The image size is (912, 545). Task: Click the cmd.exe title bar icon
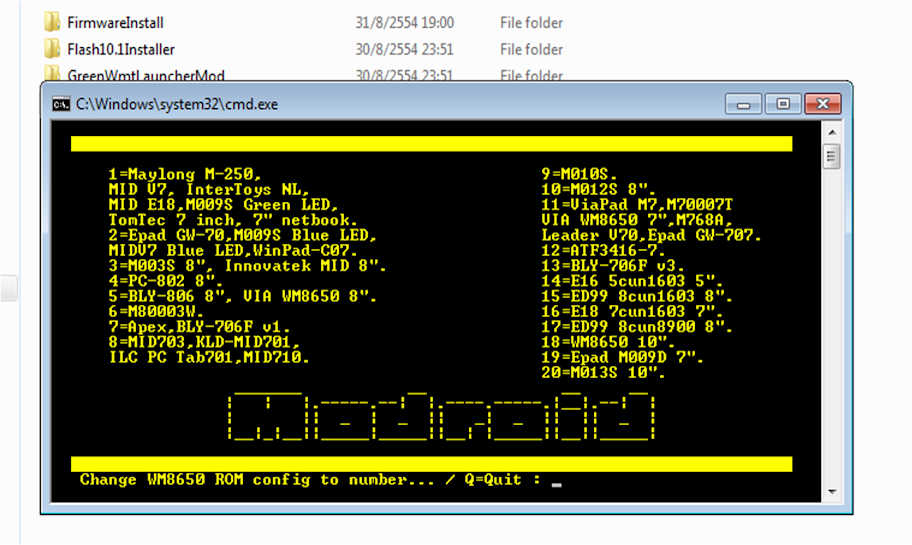(x=60, y=104)
